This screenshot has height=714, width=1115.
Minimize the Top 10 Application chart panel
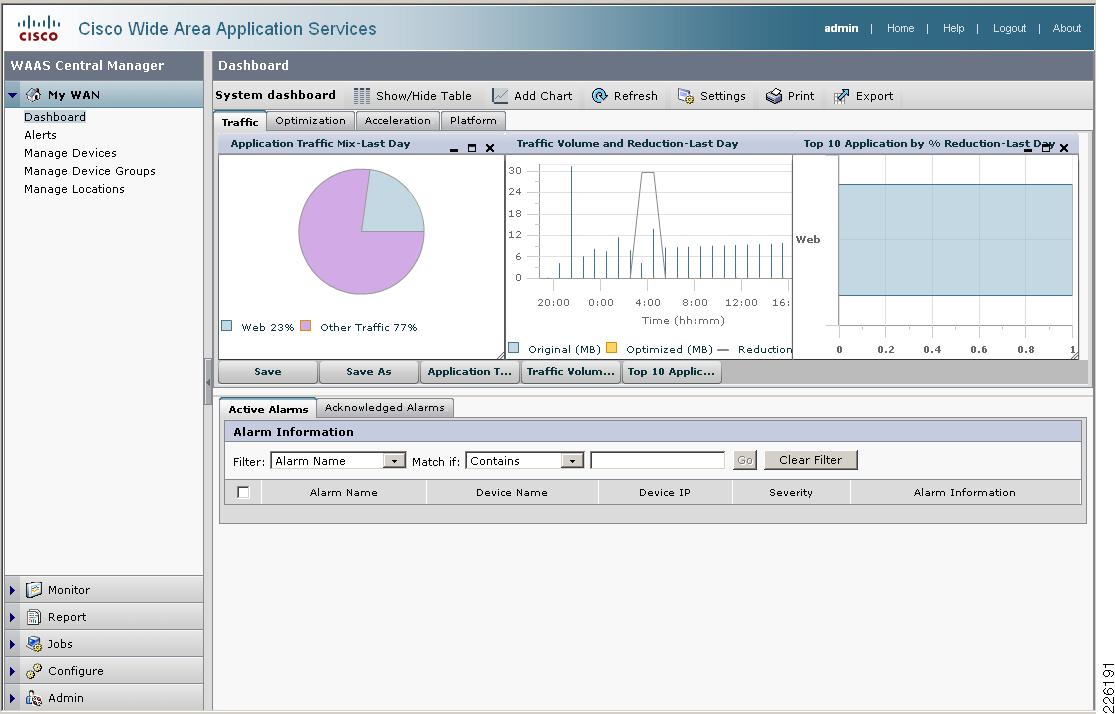[x=1028, y=149]
